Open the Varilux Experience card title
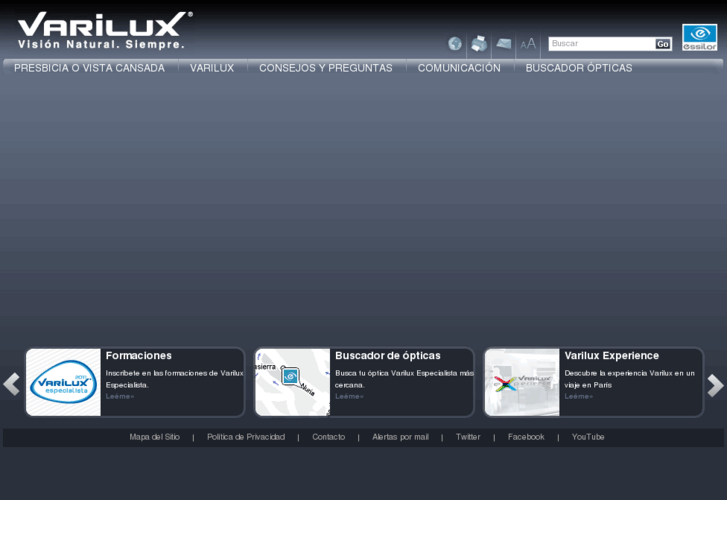 612,356
